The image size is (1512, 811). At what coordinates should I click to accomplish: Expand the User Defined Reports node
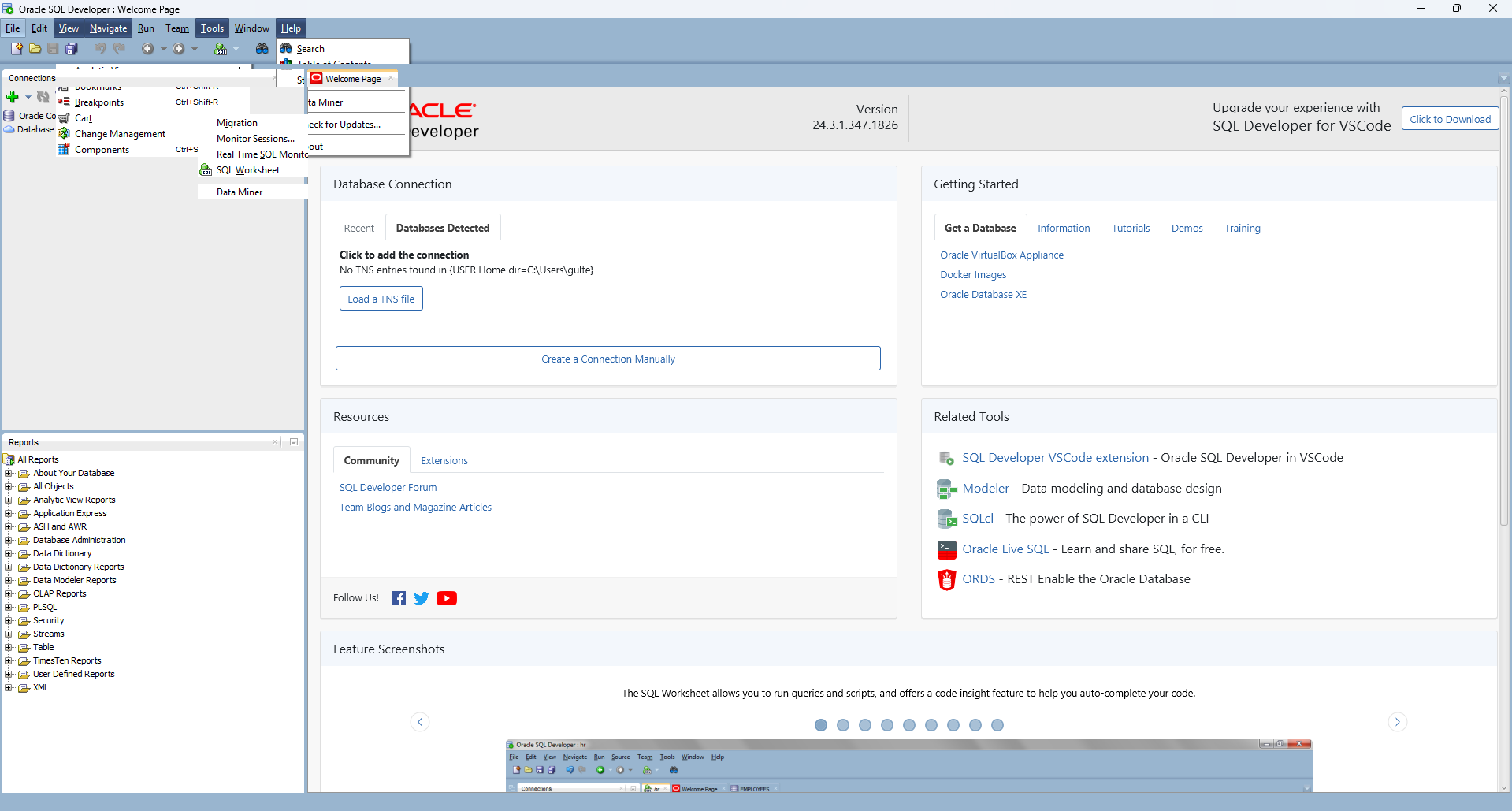(9, 675)
